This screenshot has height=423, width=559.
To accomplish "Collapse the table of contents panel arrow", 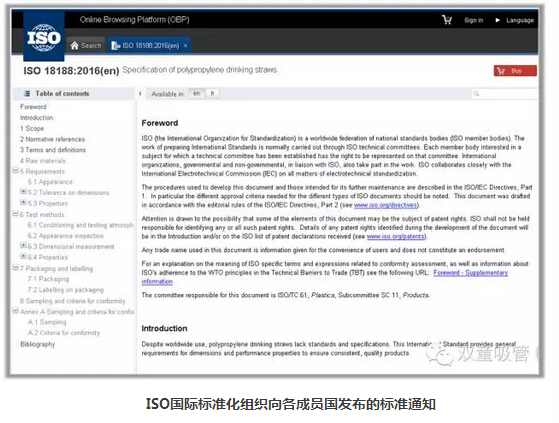I will point(140,94).
